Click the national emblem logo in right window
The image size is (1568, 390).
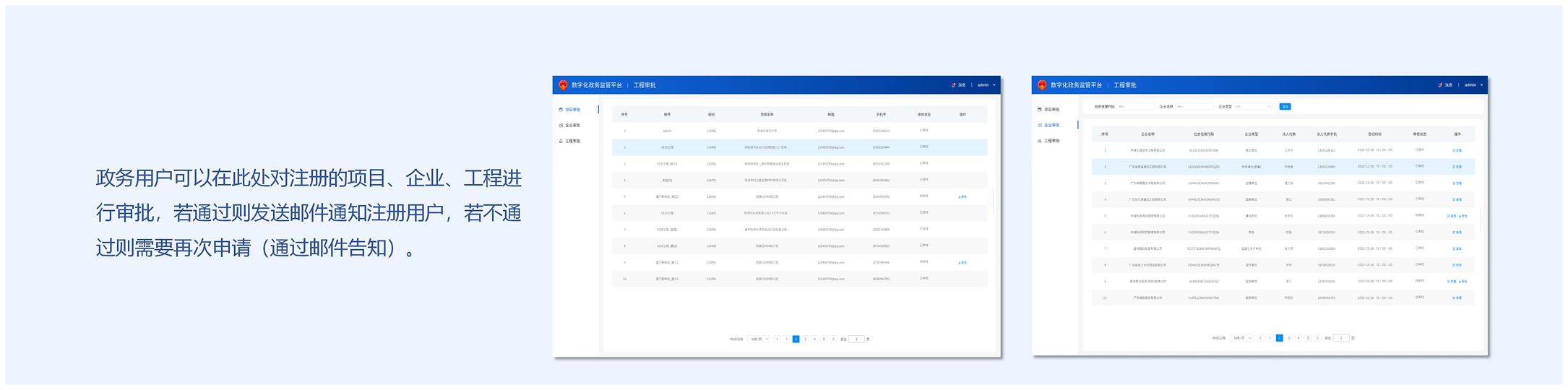tap(1042, 85)
